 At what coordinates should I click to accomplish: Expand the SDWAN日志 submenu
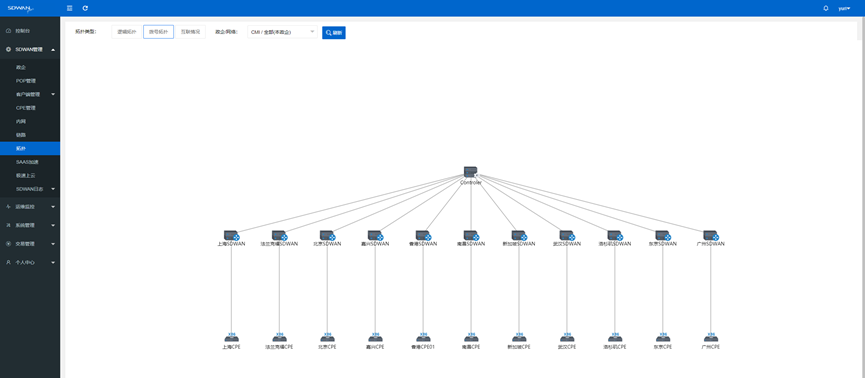pos(30,189)
